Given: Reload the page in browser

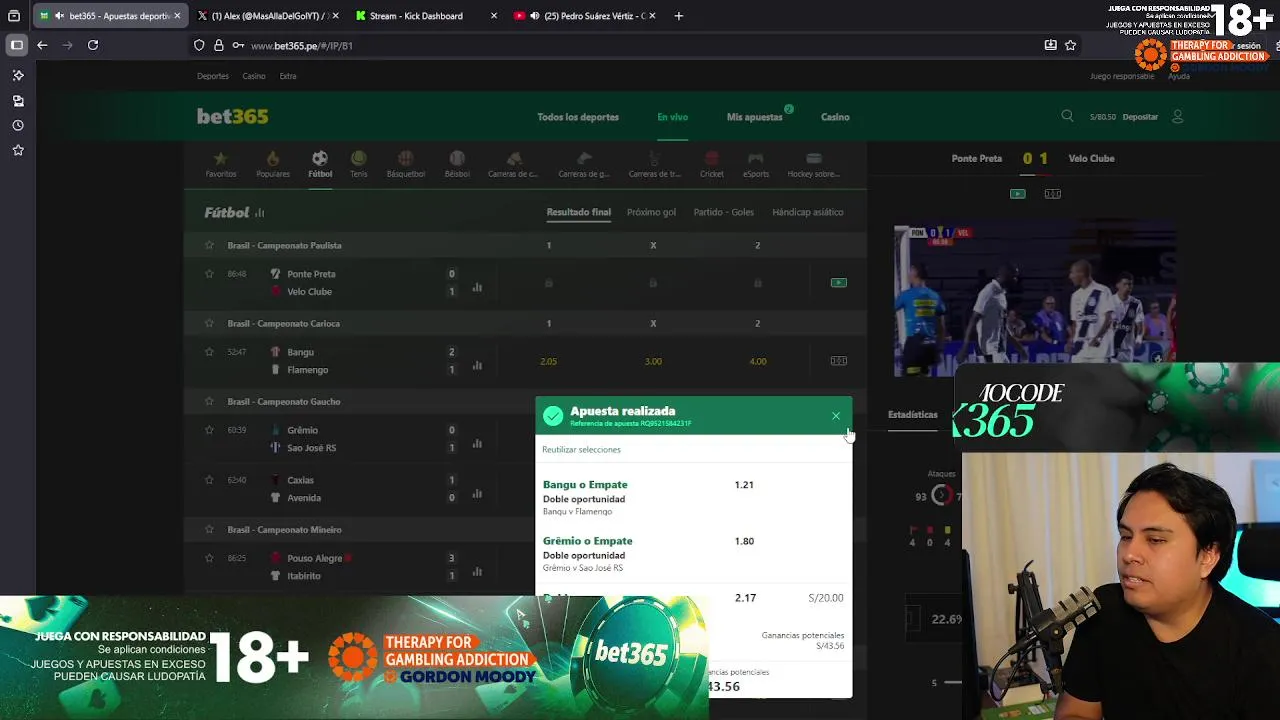Looking at the screenshot, I should point(93,45).
